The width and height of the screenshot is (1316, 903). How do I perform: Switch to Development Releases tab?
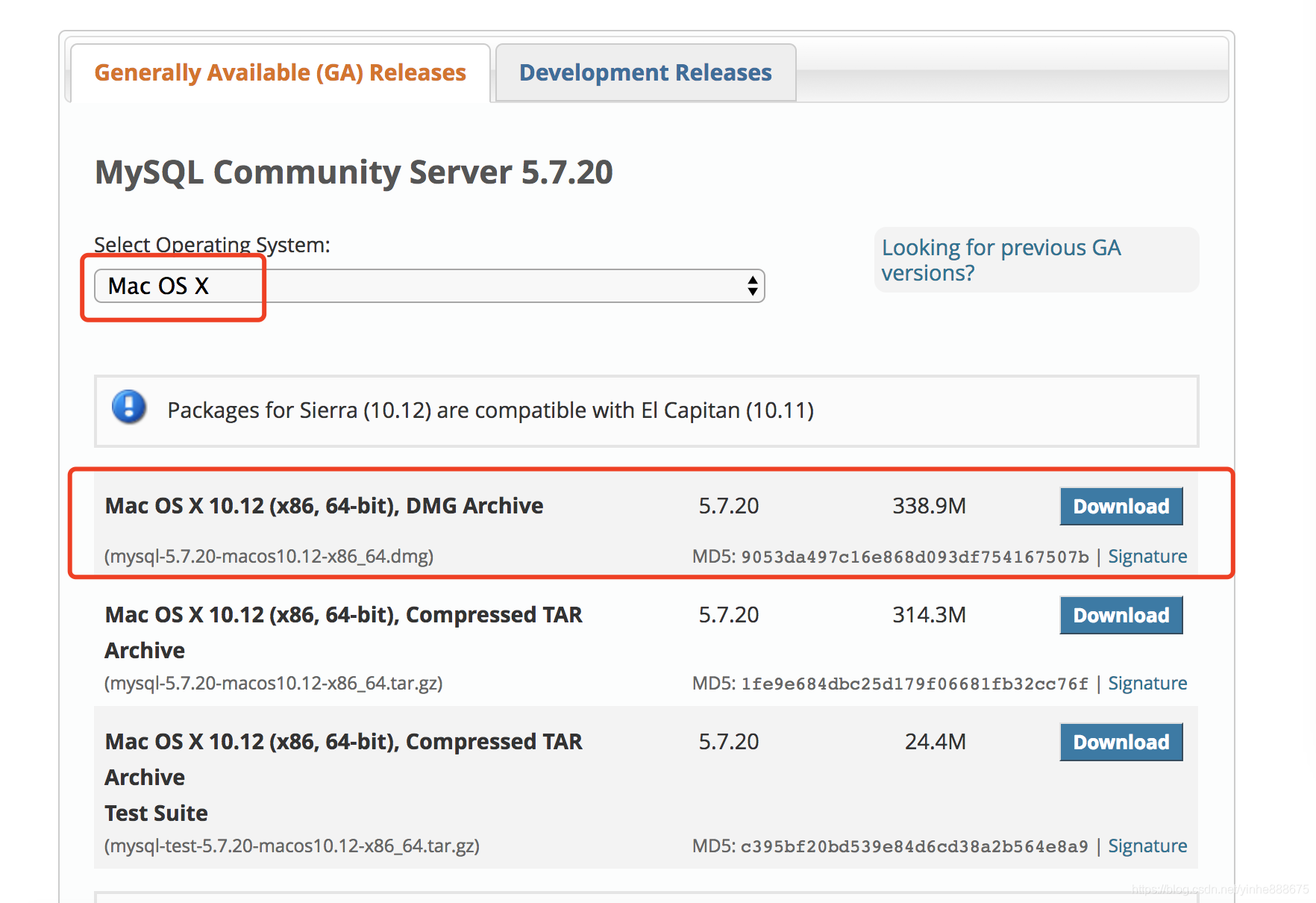tap(645, 72)
